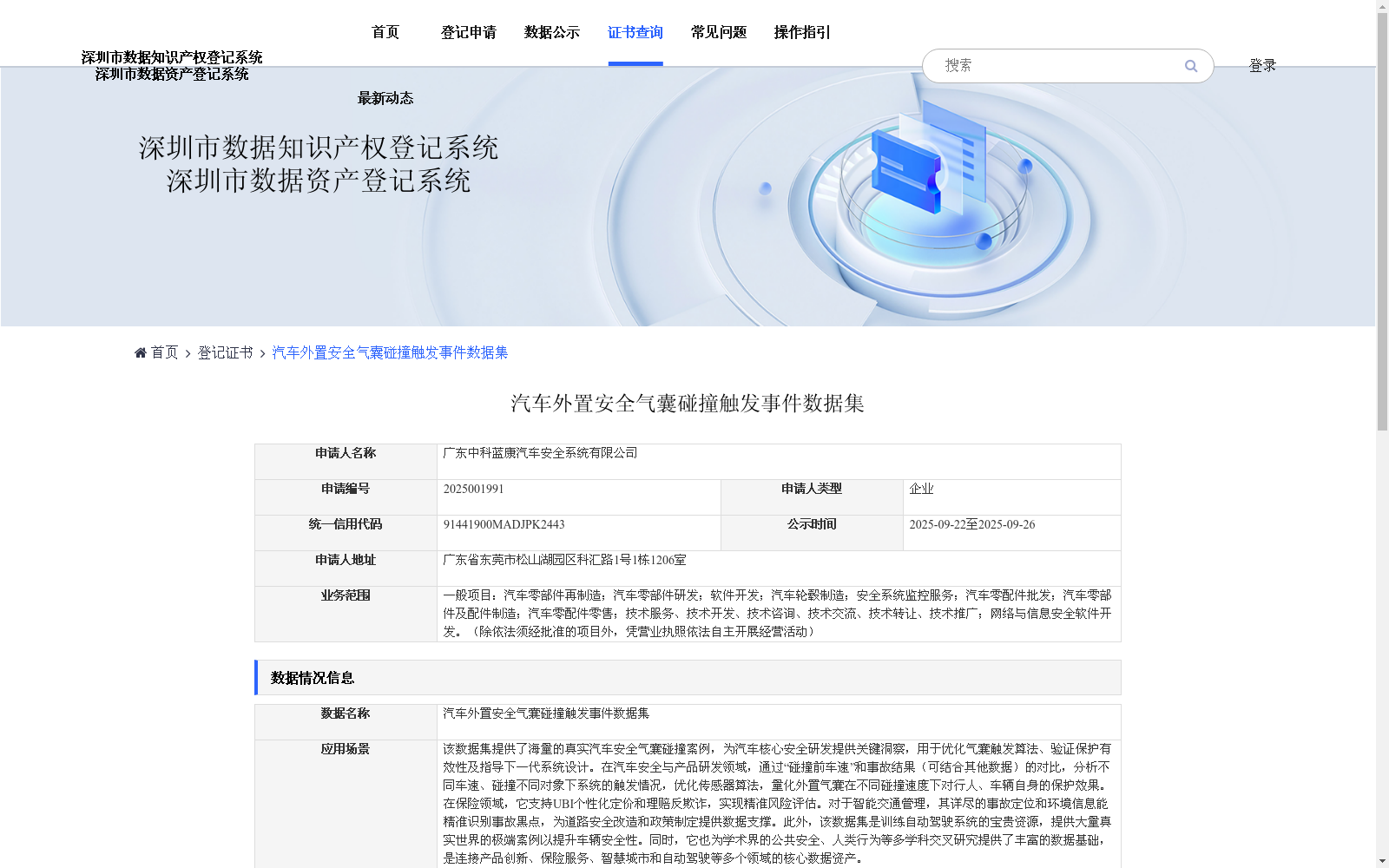This screenshot has height=868, width=1389.
Task: Open the 常见问题 navigation tab
Action: [x=719, y=32]
